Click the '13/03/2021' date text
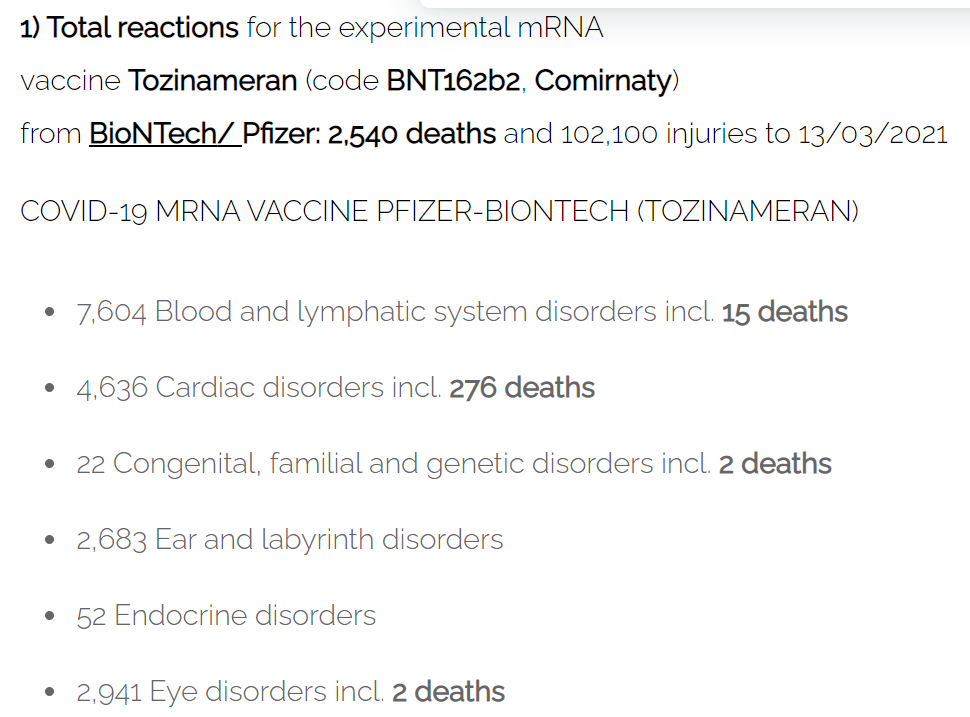 click(x=873, y=134)
